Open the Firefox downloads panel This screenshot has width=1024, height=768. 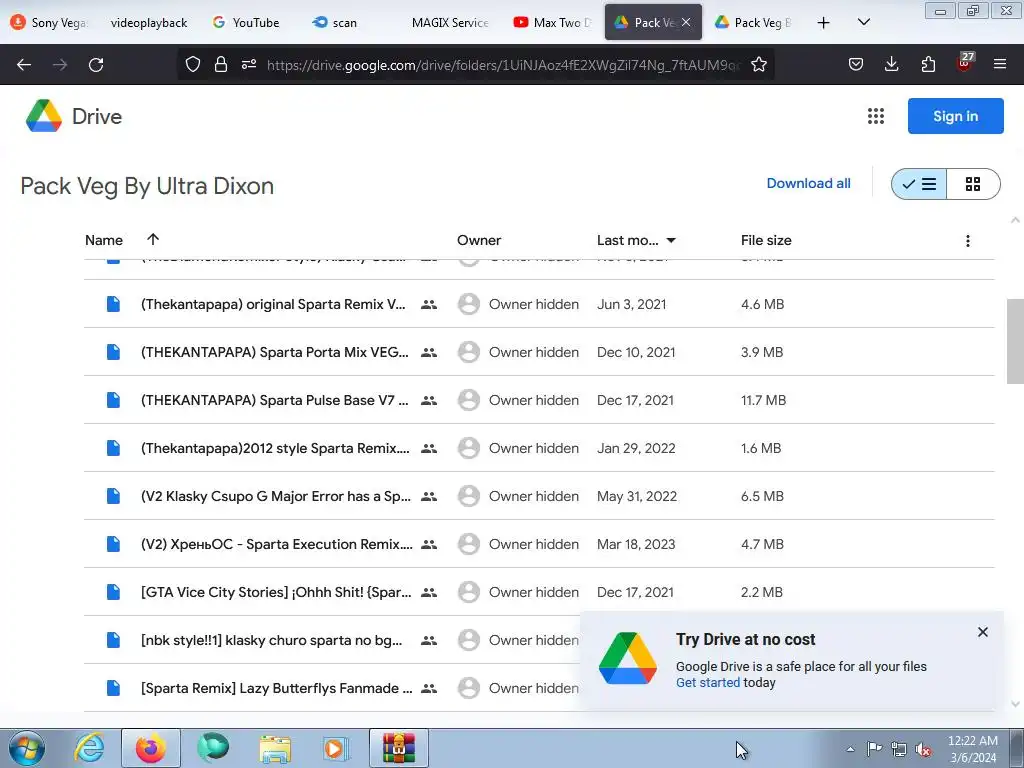pyautogui.click(x=891, y=64)
